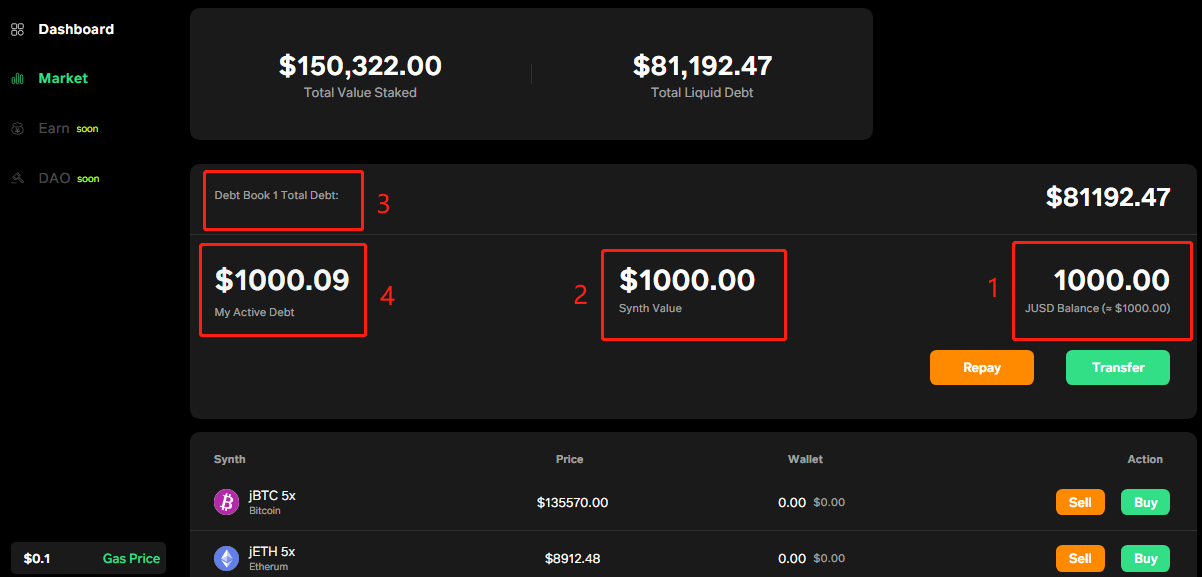Click the Market bar-chart icon
Viewport: 1202px width, 577px height.
point(17,78)
